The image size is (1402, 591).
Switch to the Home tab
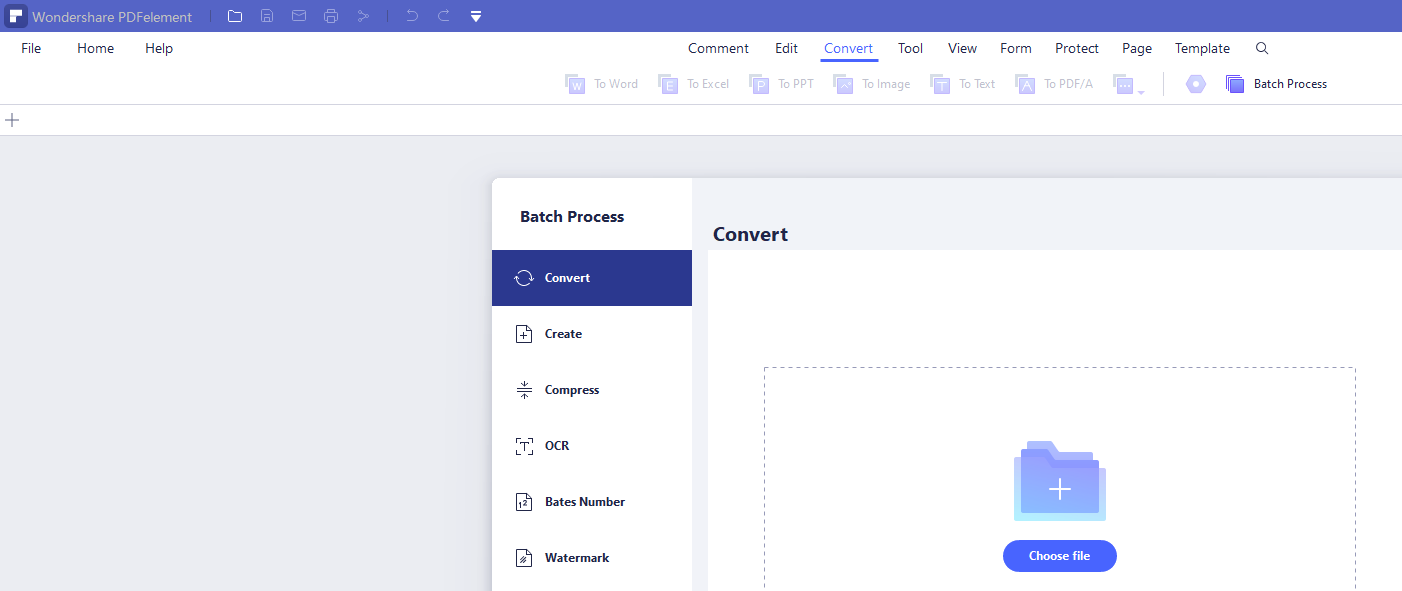(x=95, y=48)
